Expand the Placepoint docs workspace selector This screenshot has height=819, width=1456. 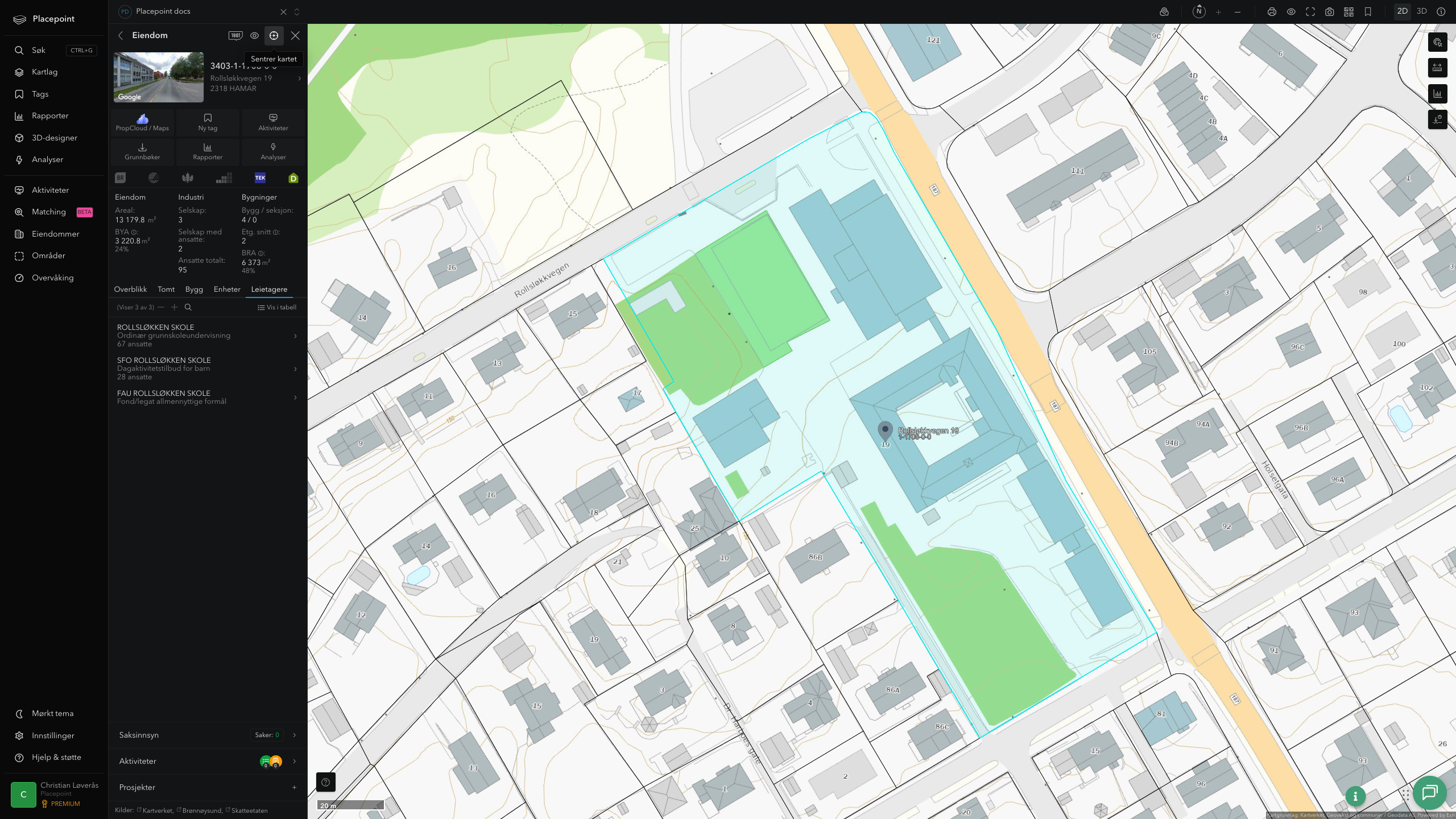(x=297, y=11)
